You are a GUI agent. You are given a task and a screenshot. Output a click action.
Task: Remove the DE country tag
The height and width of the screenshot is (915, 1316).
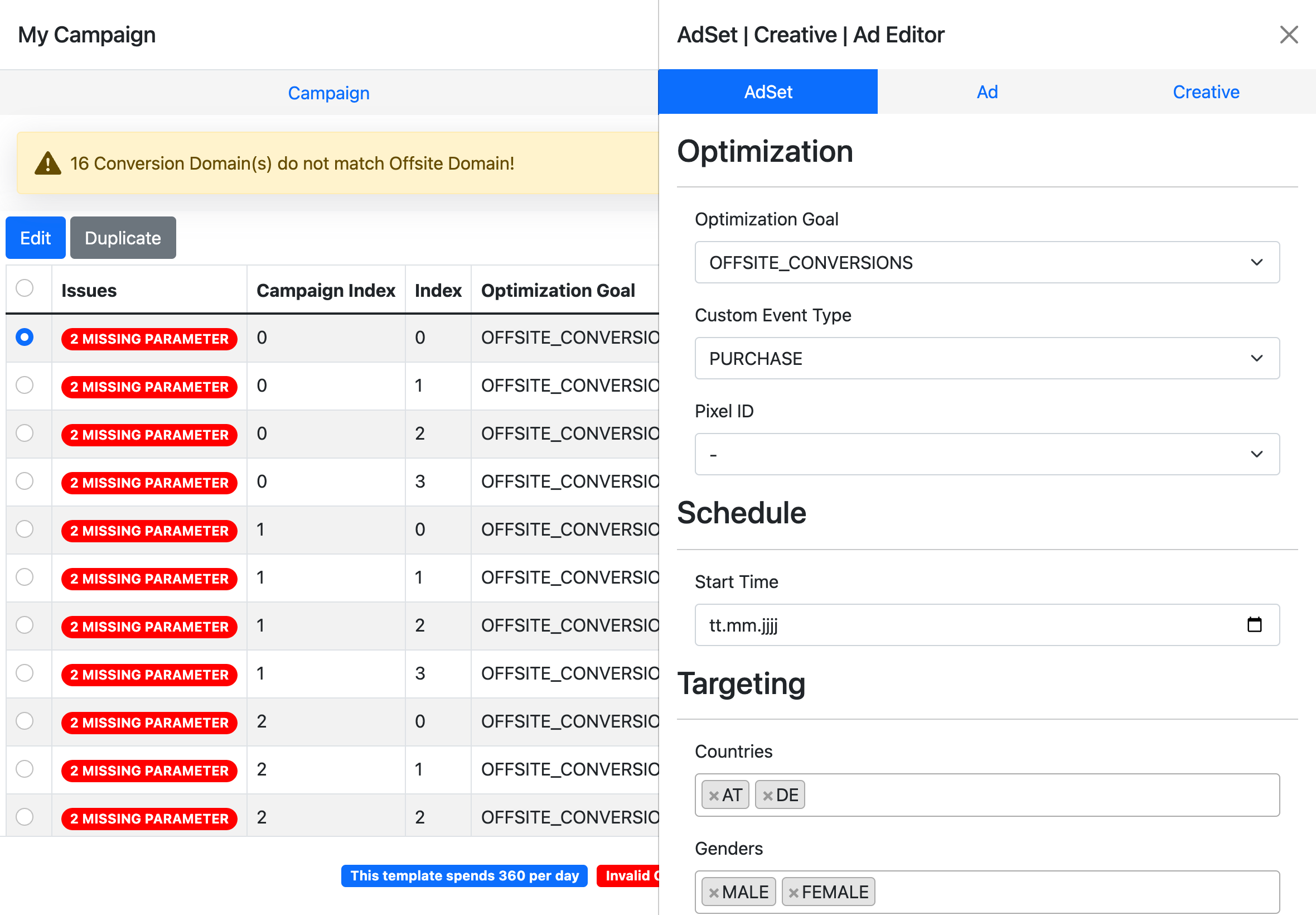[768, 796]
